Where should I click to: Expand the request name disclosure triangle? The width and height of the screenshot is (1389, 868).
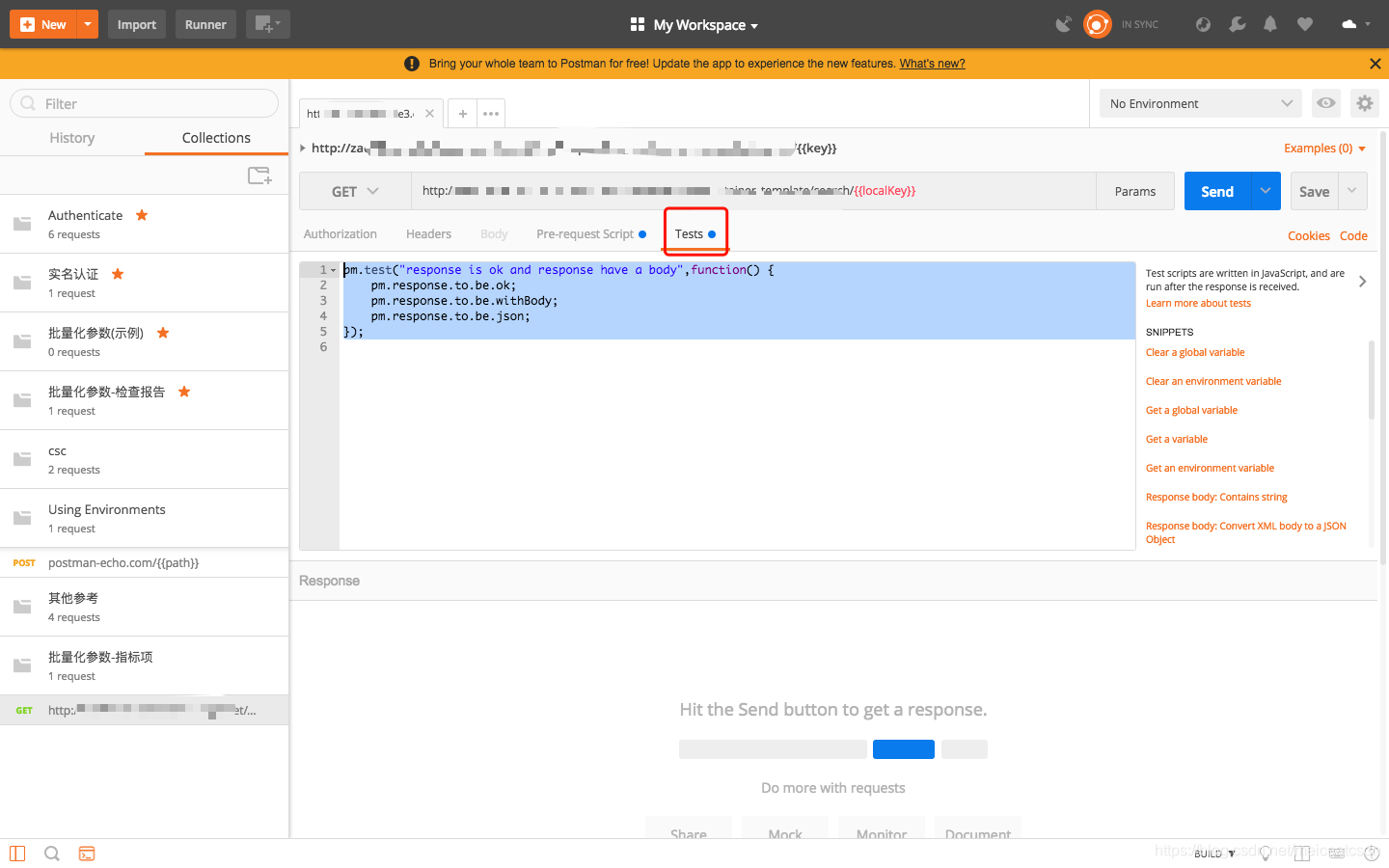[x=303, y=149]
